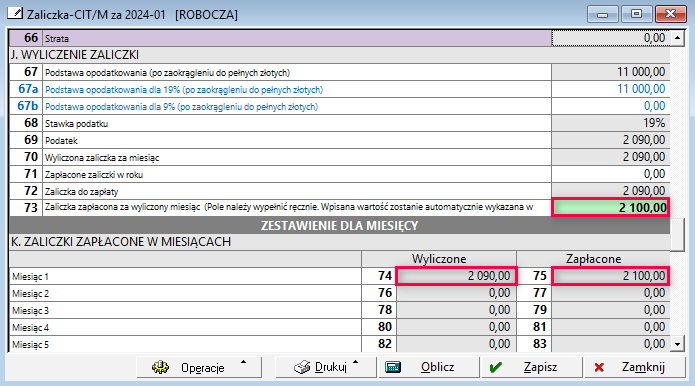Click the 'Miesiąc 3' row label
The width and height of the screenshot is (695, 386).
(30, 311)
